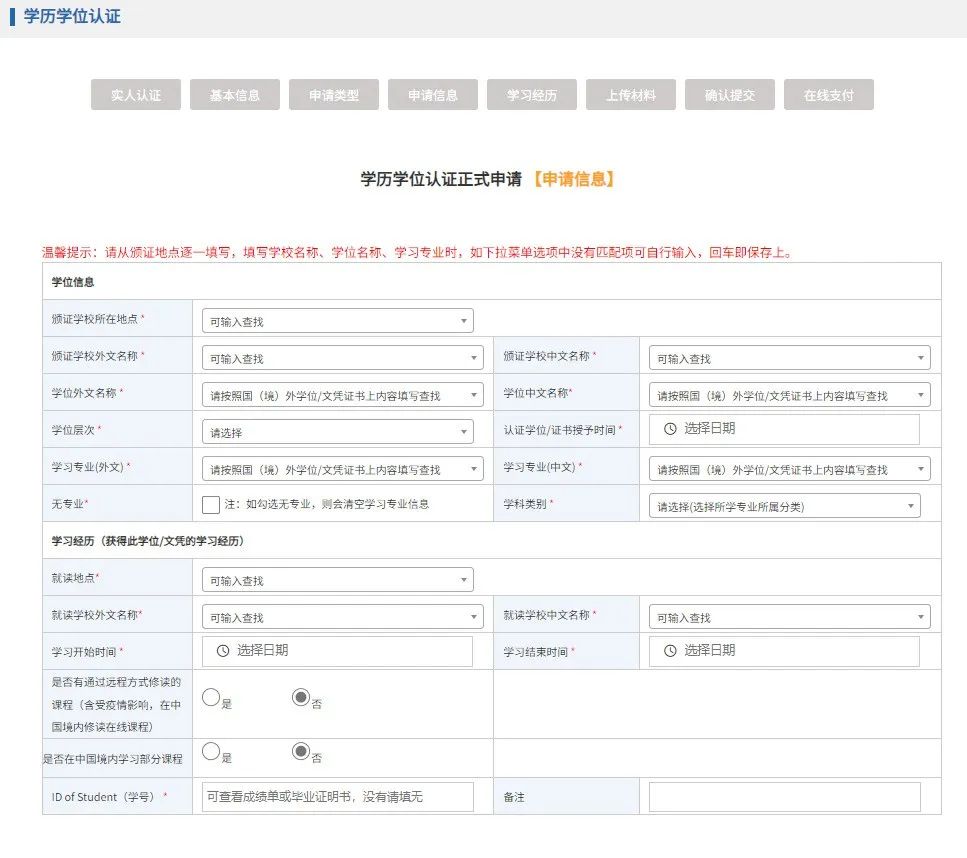Click the 在线支付 step button

pyautogui.click(x=829, y=95)
